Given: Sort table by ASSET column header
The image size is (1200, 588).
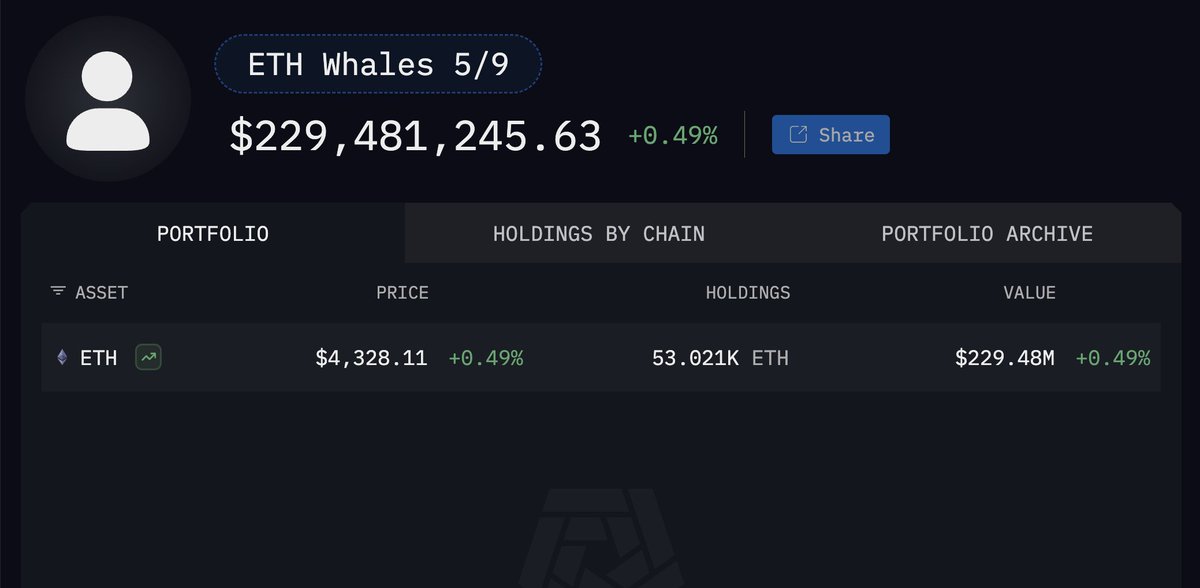Looking at the screenshot, I should coord(102,293).
